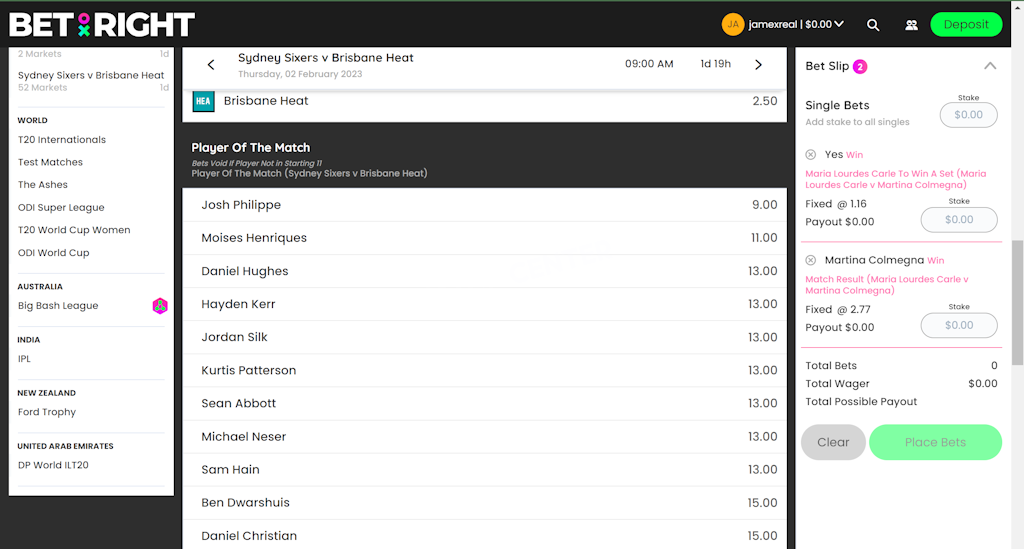1024x549 pixels.
Task: Select Ben Dwarshuis at 15.00
Action: coord(485,503)
